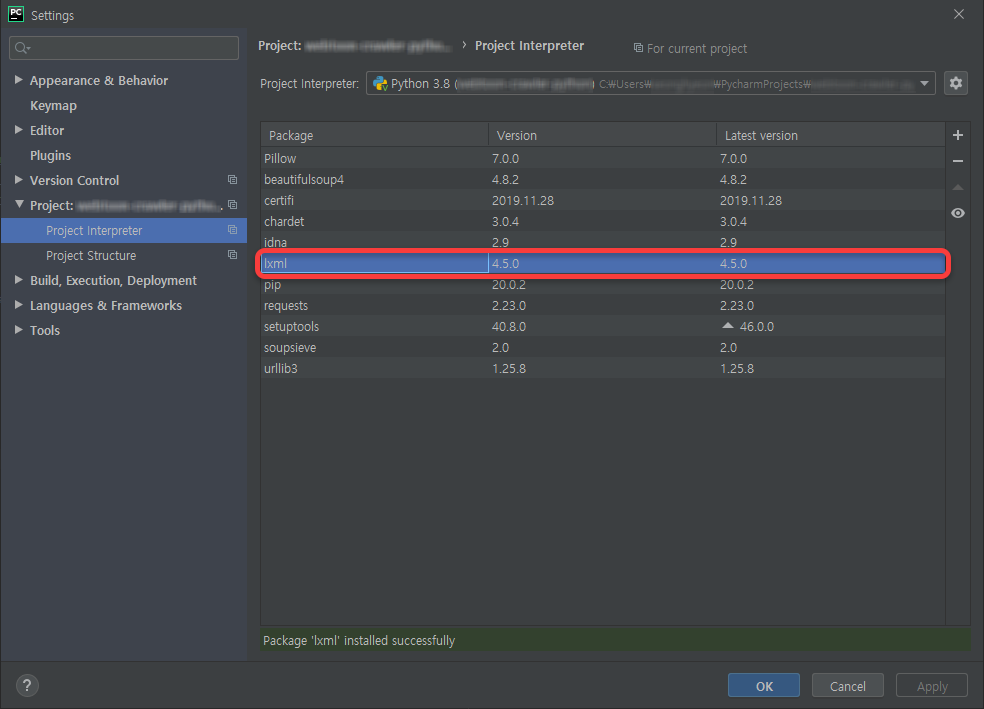Toggle the show early releases eye icon

958,213
